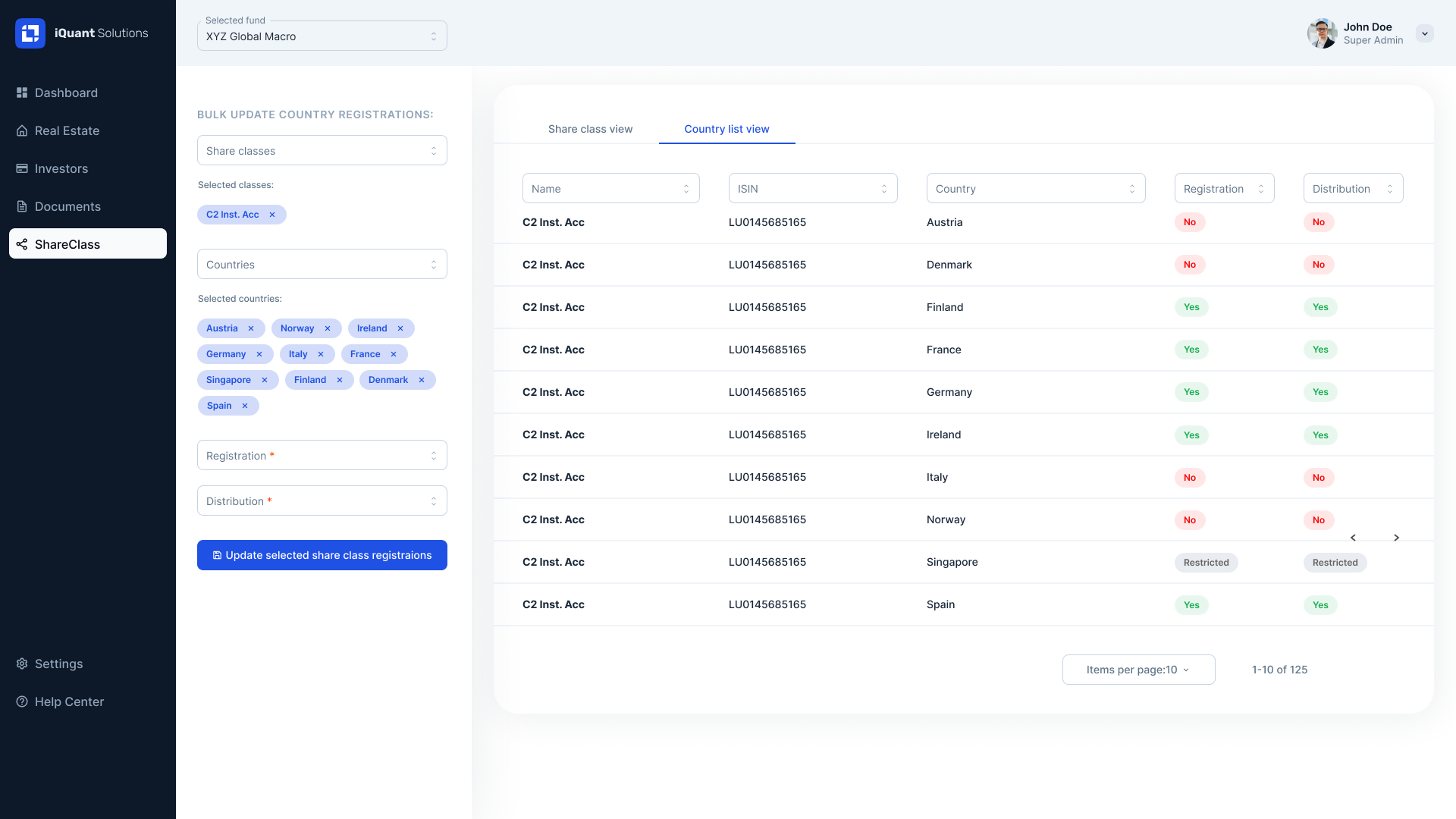Open the required Registration dropdown in sidebar form
Viewport: 1456px width, 819px height.
click(322, 455)
